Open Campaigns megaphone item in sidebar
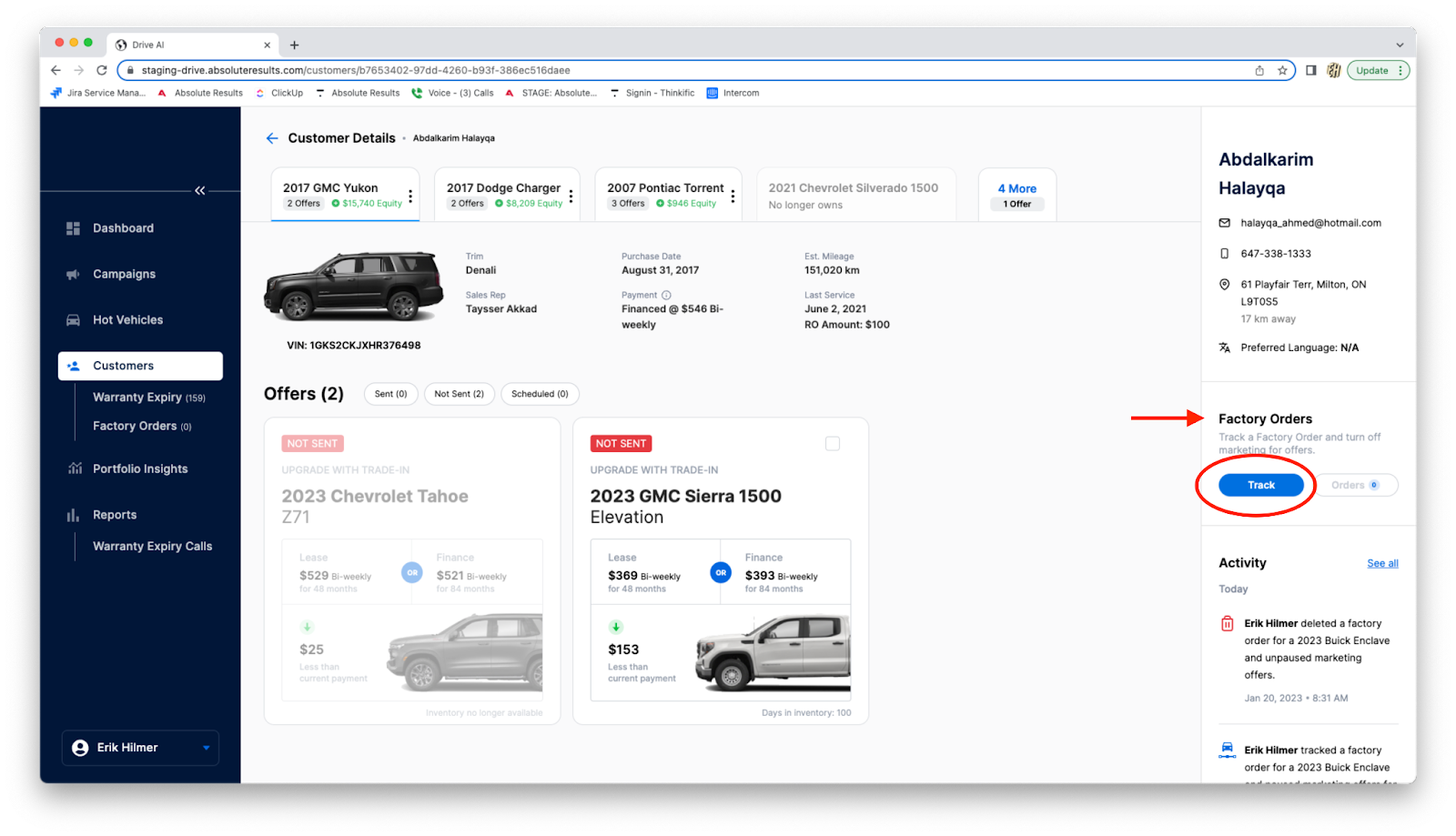The image size is (1456, 836). 74,275
